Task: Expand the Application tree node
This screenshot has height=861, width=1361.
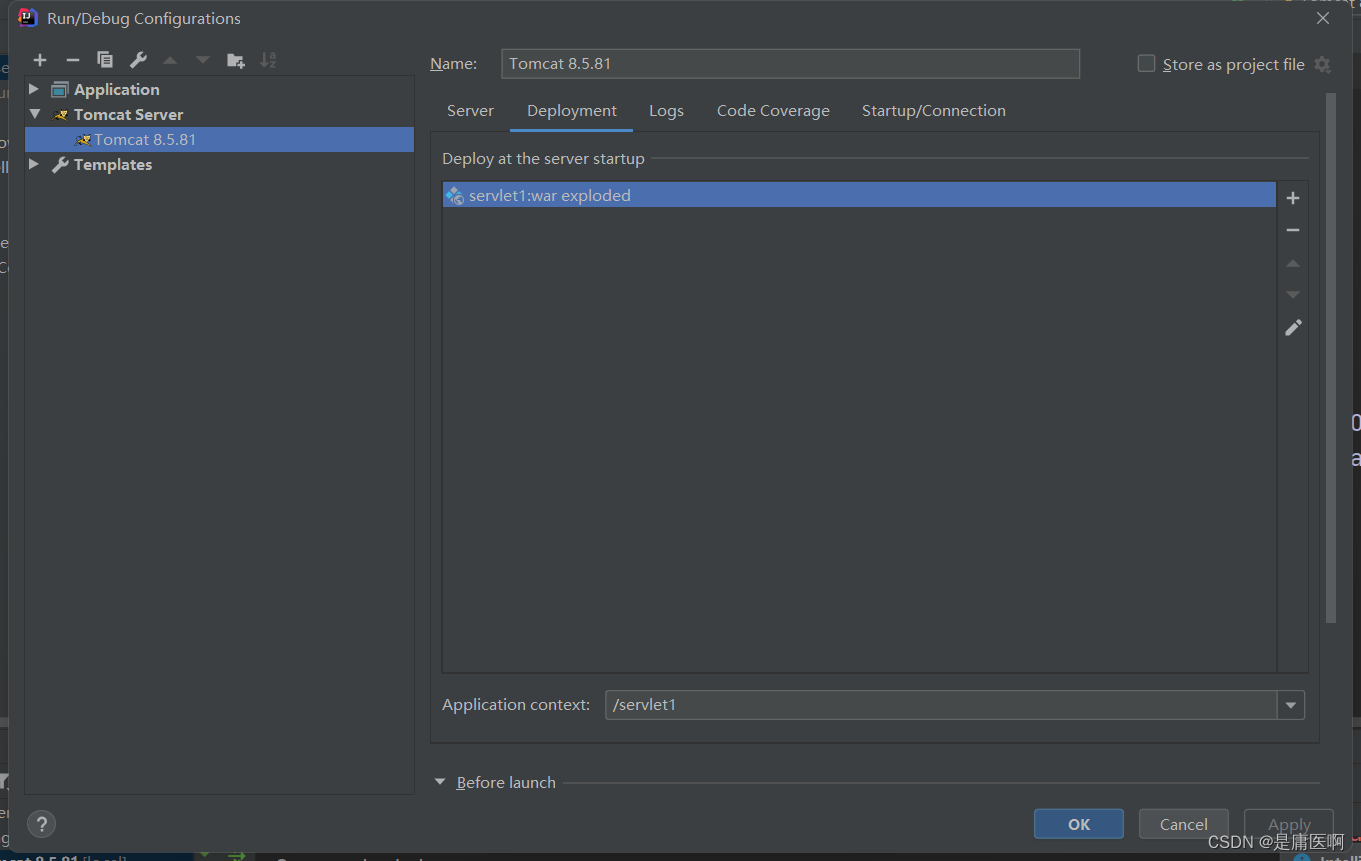Action: pyautogui.click(x=34, y=89)
